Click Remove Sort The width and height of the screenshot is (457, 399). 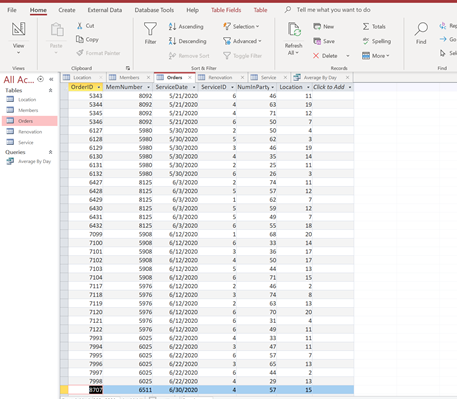click(x=189, y=56)
